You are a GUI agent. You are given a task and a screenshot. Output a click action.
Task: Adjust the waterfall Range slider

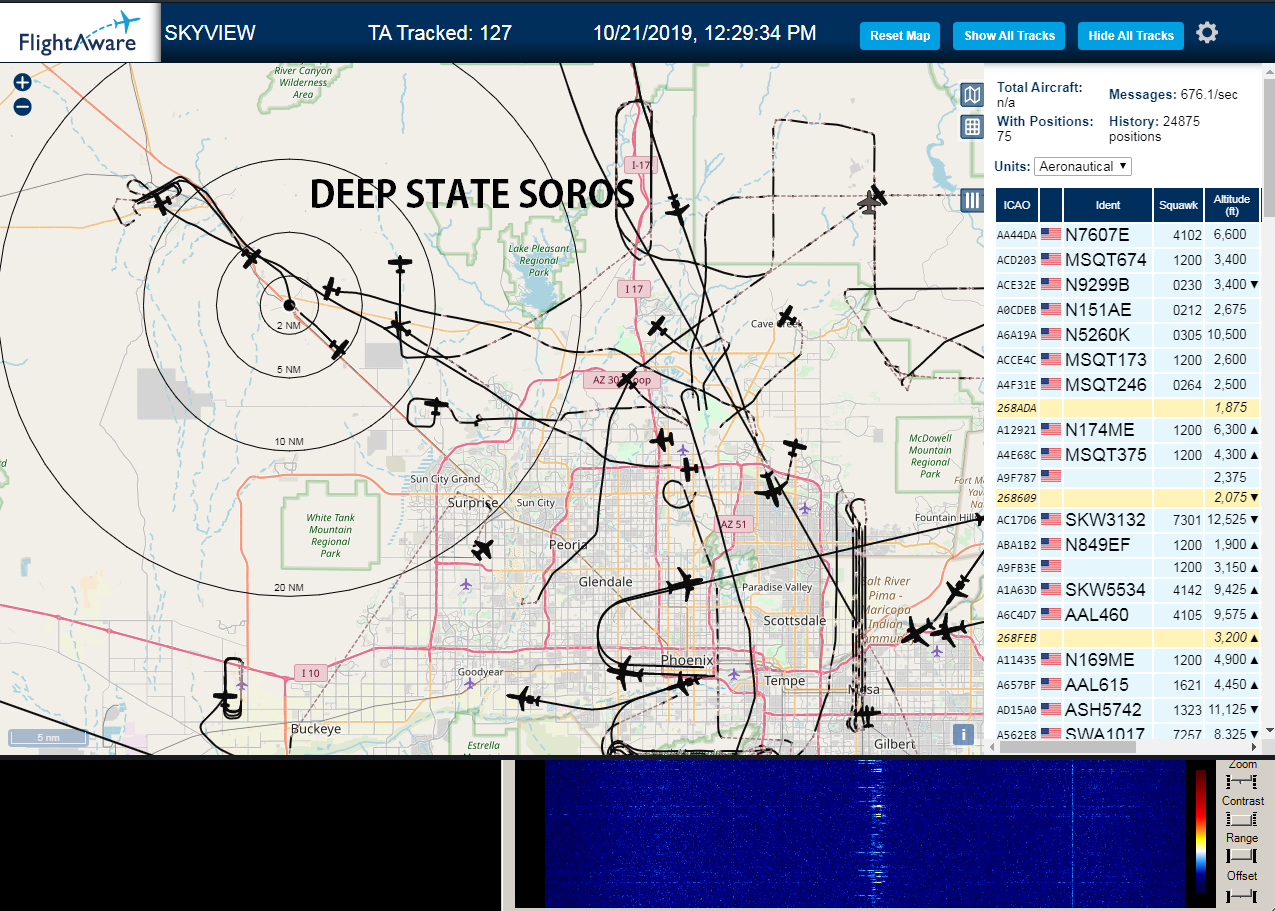point(1242,856)
